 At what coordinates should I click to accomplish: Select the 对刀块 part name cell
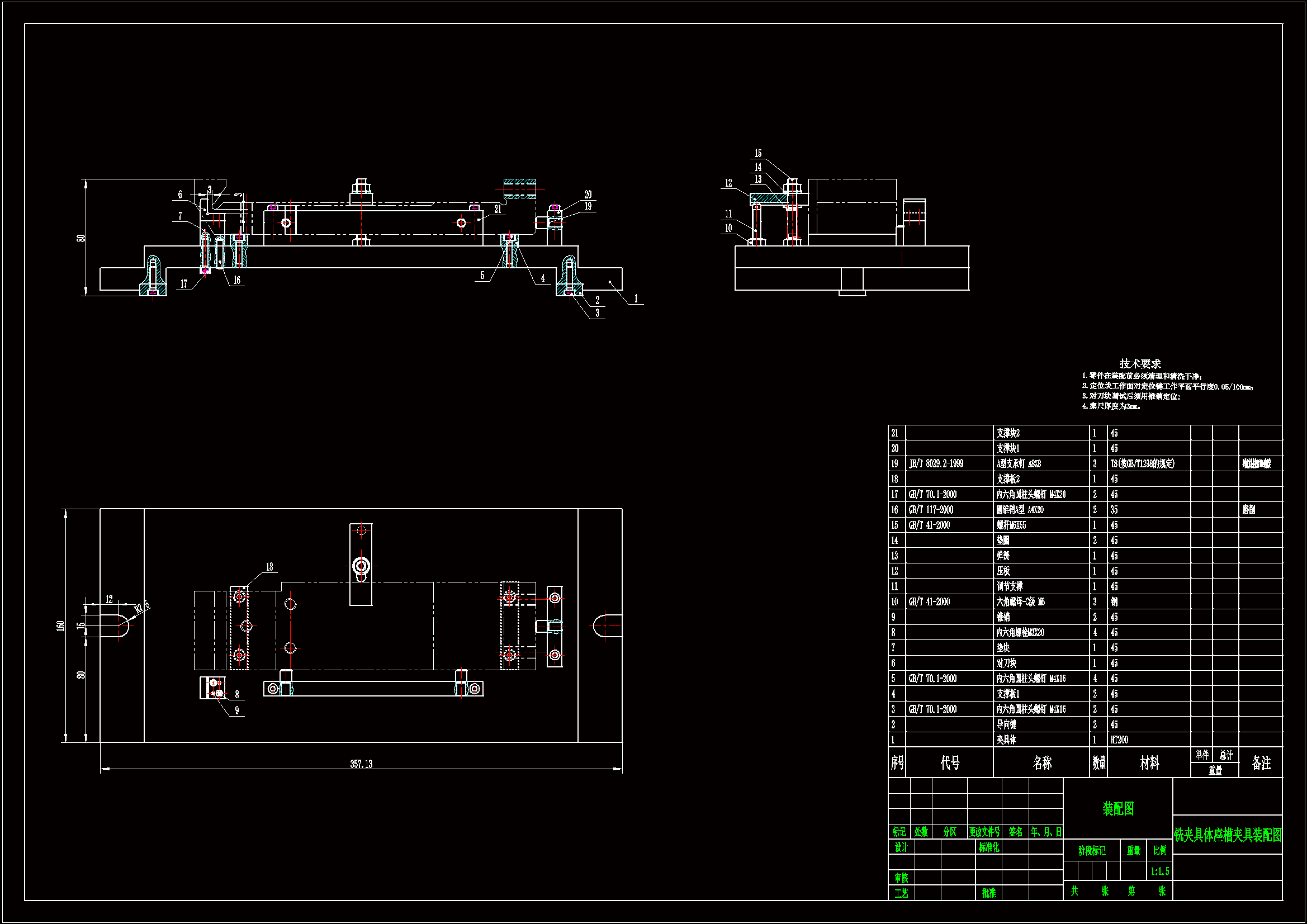tap(1006, 664)
